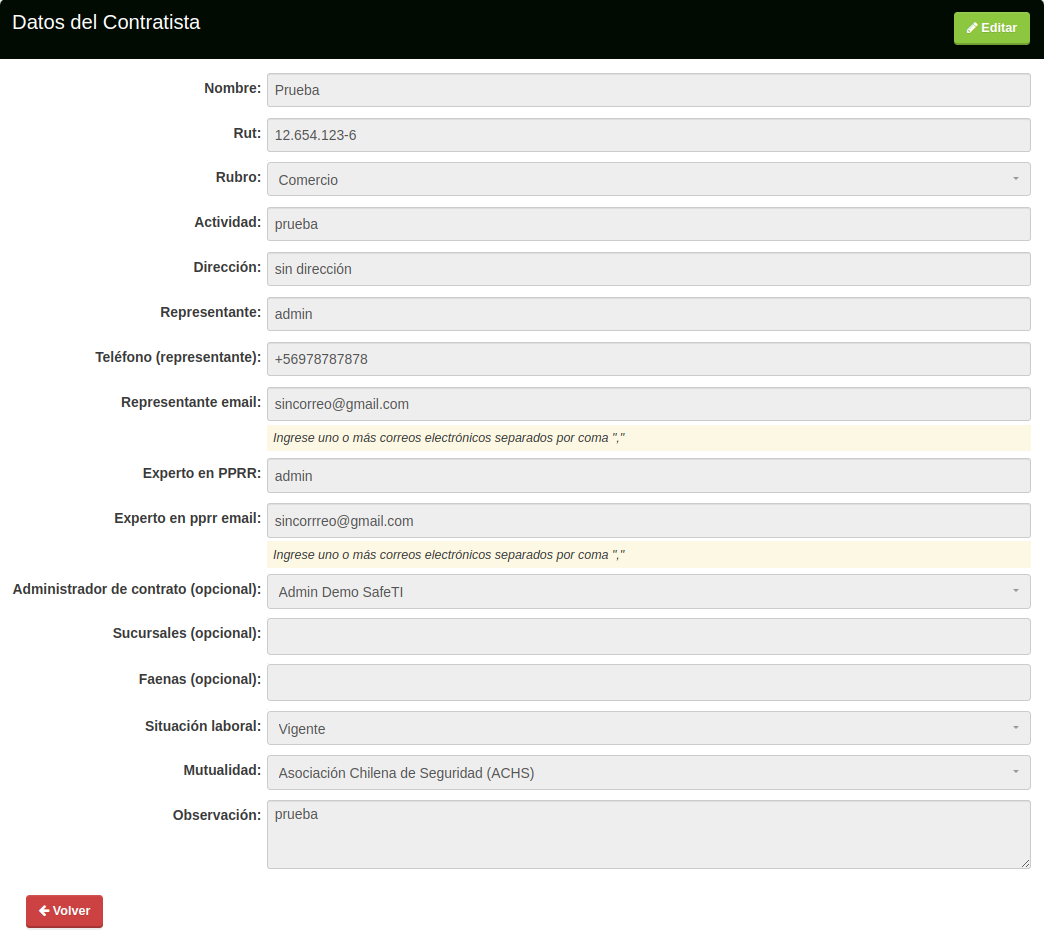Click the green Editar button
The width and height of the screenshot is (1044, 940).
pyautogui.click(x=991, y=28)
